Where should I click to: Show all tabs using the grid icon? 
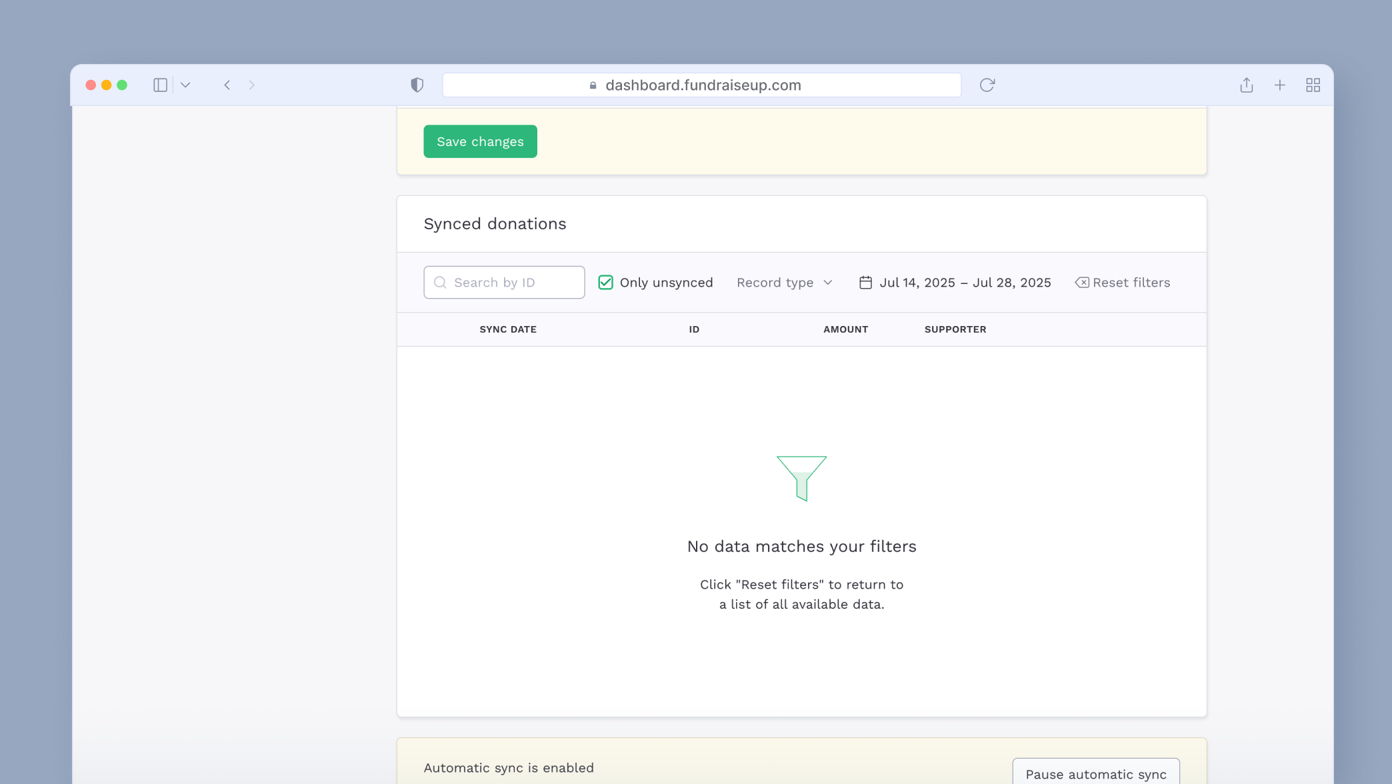(x=1313, y=85)
